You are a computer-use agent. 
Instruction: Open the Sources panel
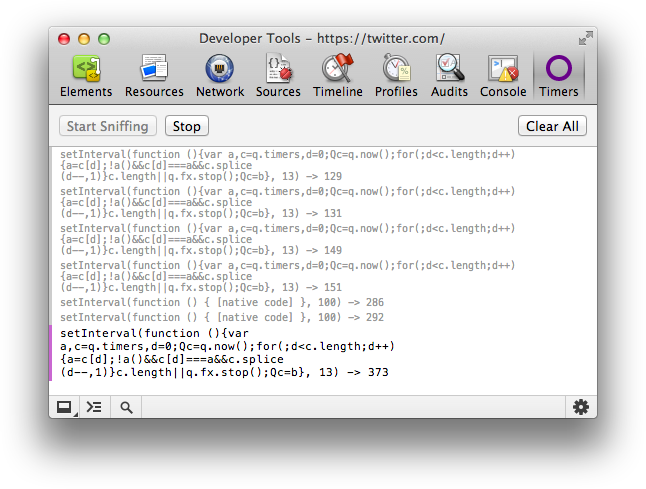(278, 76)
